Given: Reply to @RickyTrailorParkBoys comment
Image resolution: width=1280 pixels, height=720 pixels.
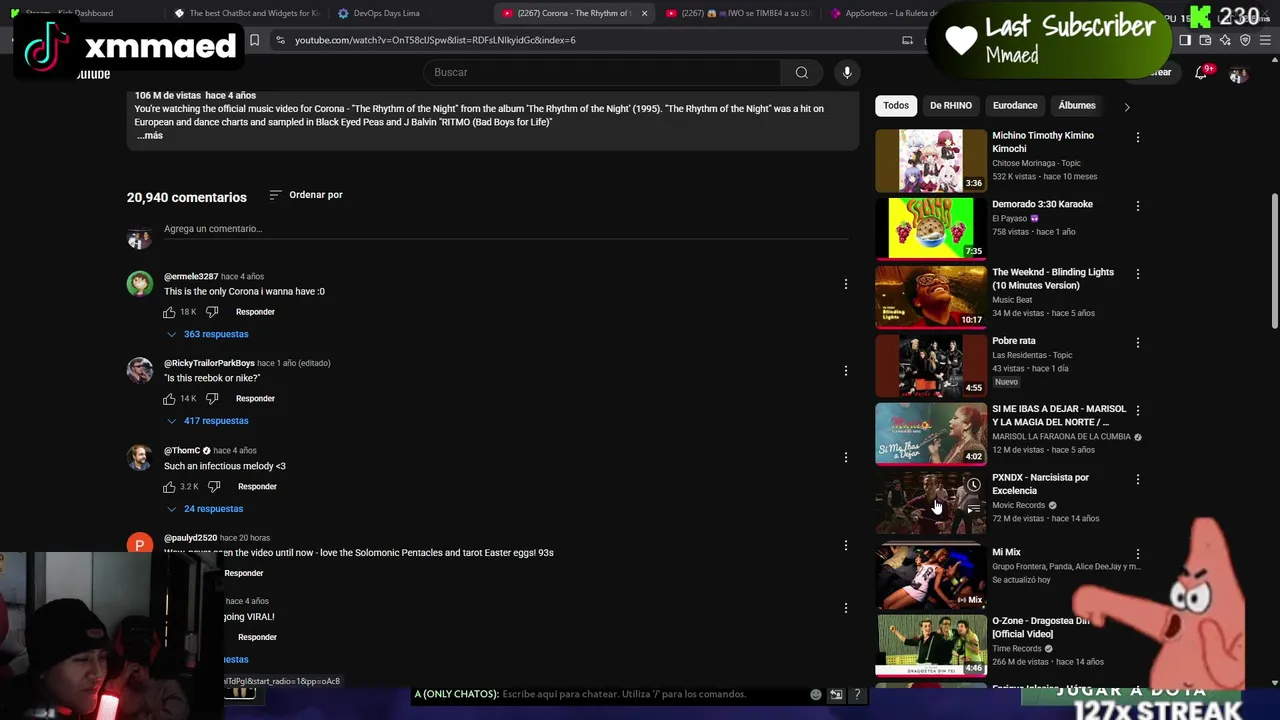Looking at the screenshot, I should click(255, 399).
